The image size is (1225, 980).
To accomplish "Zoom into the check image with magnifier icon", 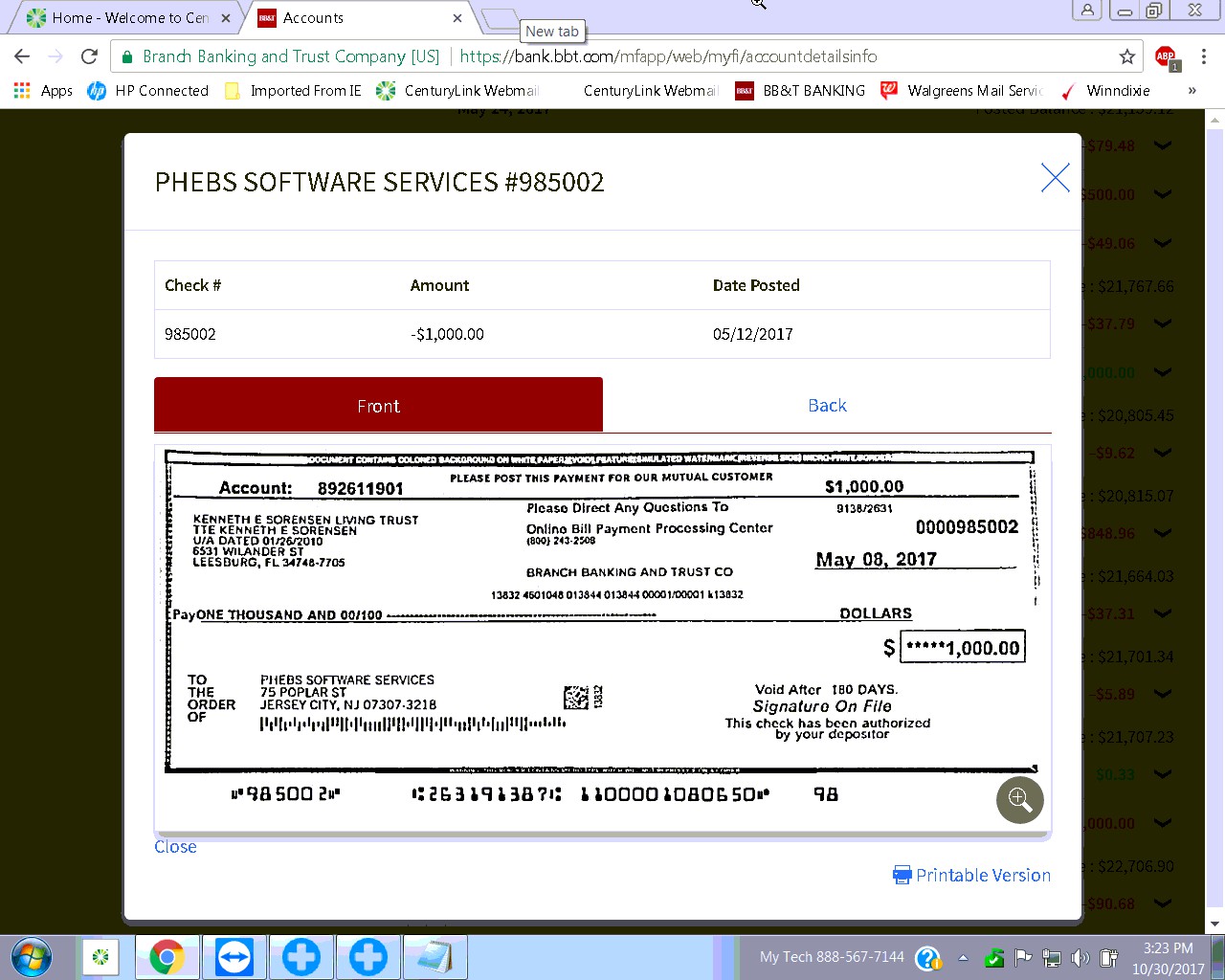I will pyautogui.click(x=1020, y=799).
